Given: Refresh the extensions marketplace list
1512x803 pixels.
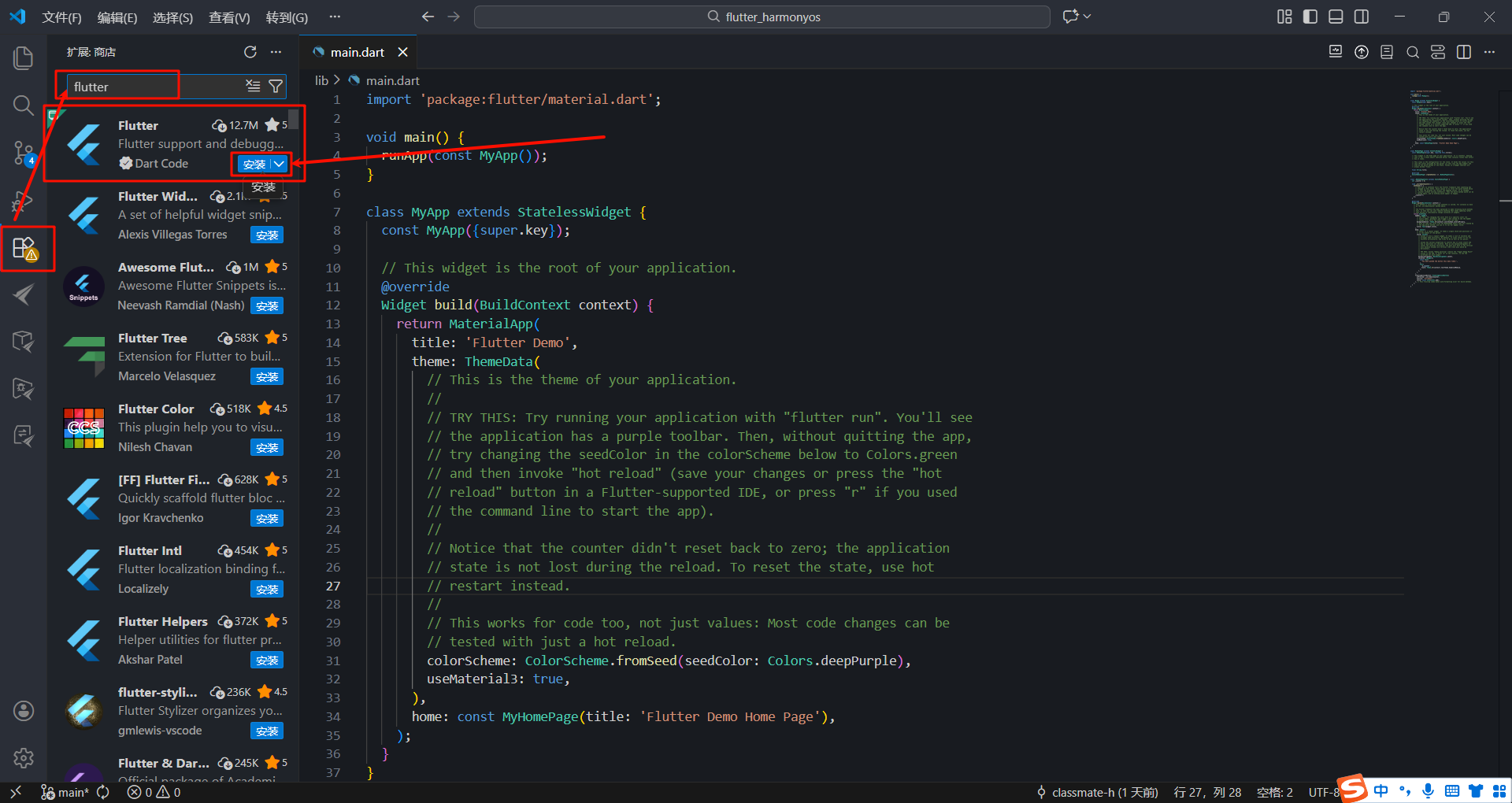Looking at the screenshot, I should coord(250,52).
